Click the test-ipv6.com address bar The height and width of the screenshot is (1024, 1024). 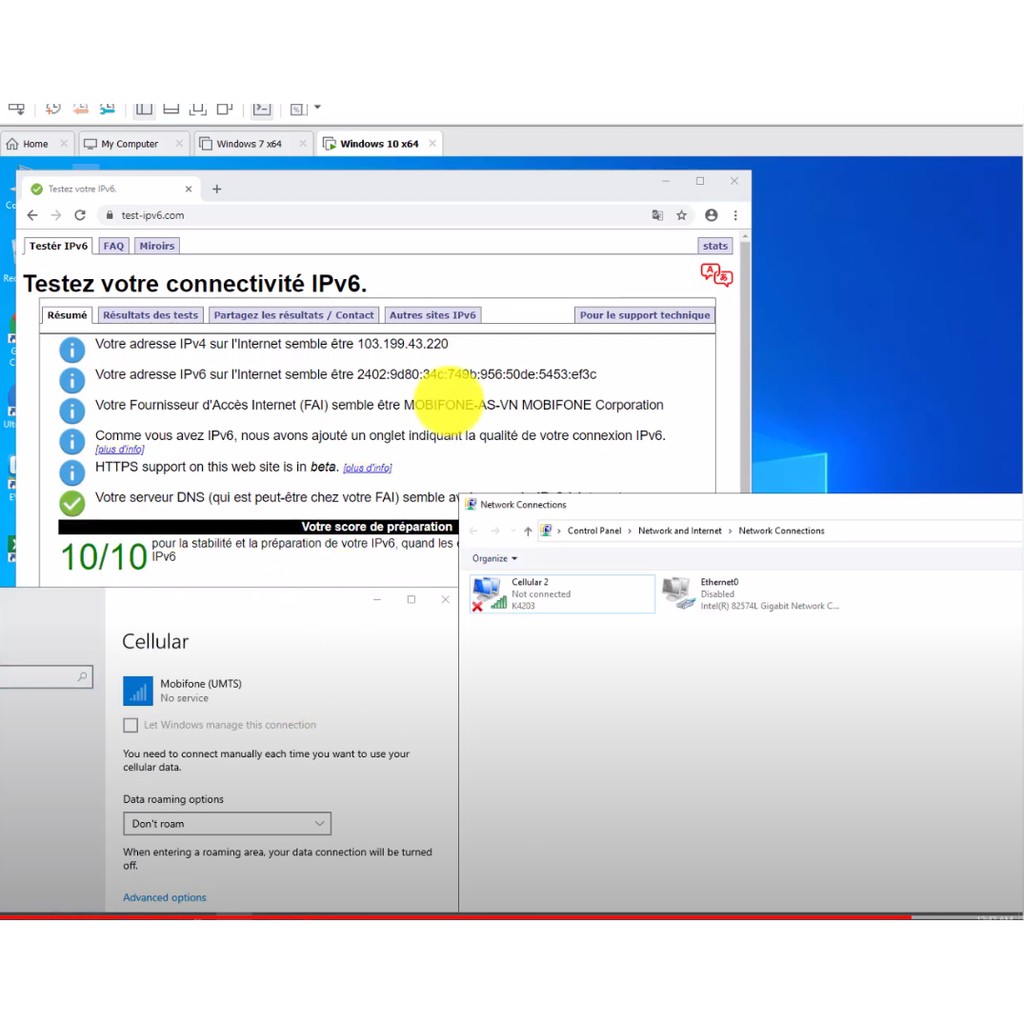(380, 215)
